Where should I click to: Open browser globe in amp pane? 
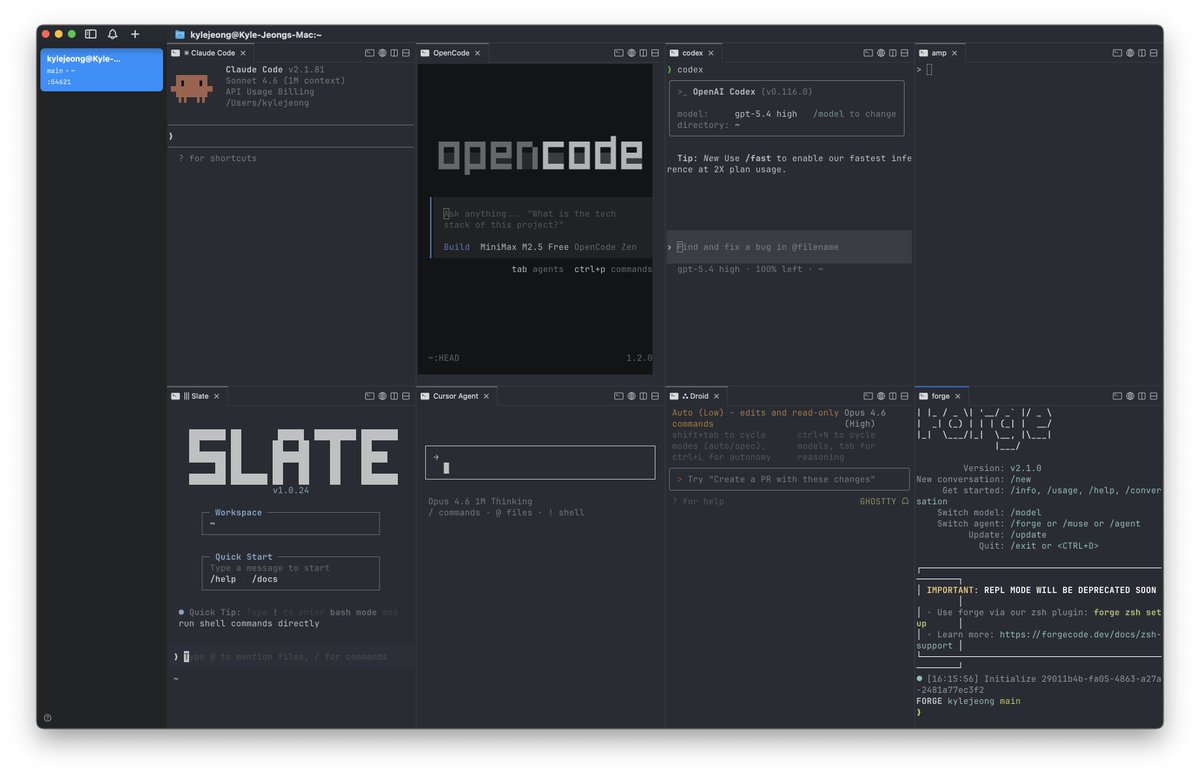pos(1129,53)
